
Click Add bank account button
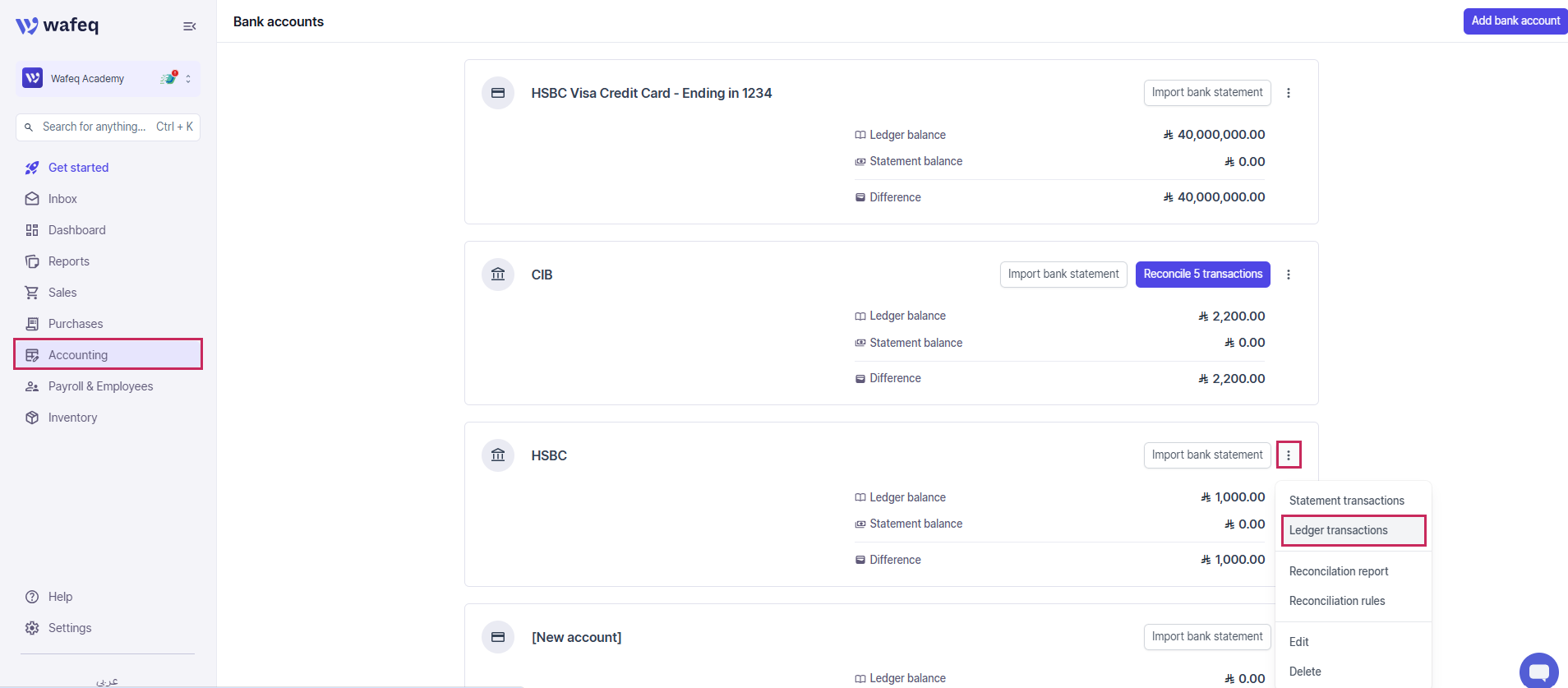(x=1515, y=21)
